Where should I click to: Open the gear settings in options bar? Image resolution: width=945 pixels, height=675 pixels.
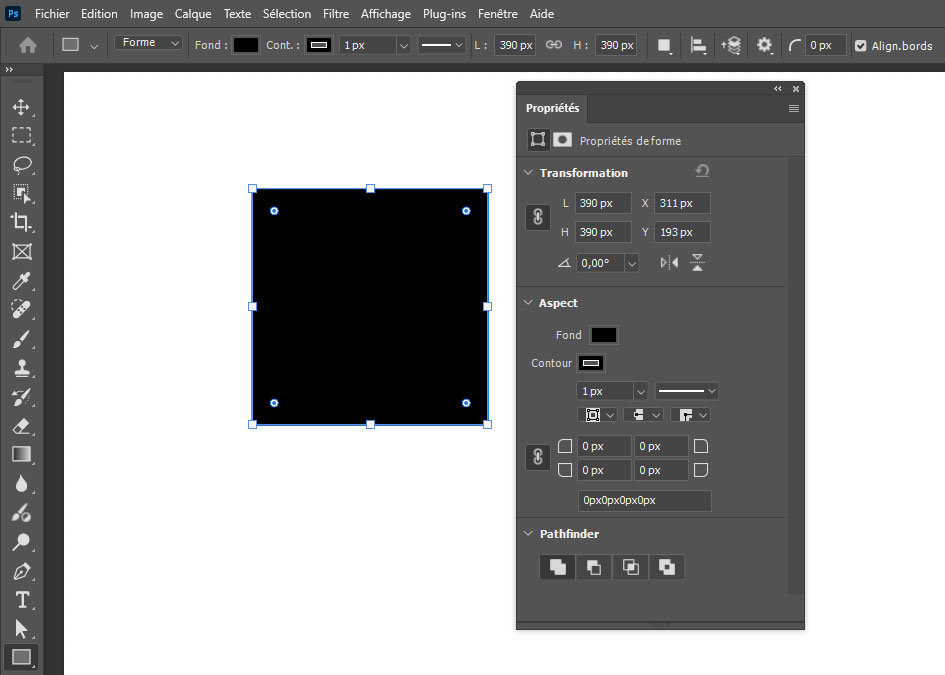coord(764,45)
